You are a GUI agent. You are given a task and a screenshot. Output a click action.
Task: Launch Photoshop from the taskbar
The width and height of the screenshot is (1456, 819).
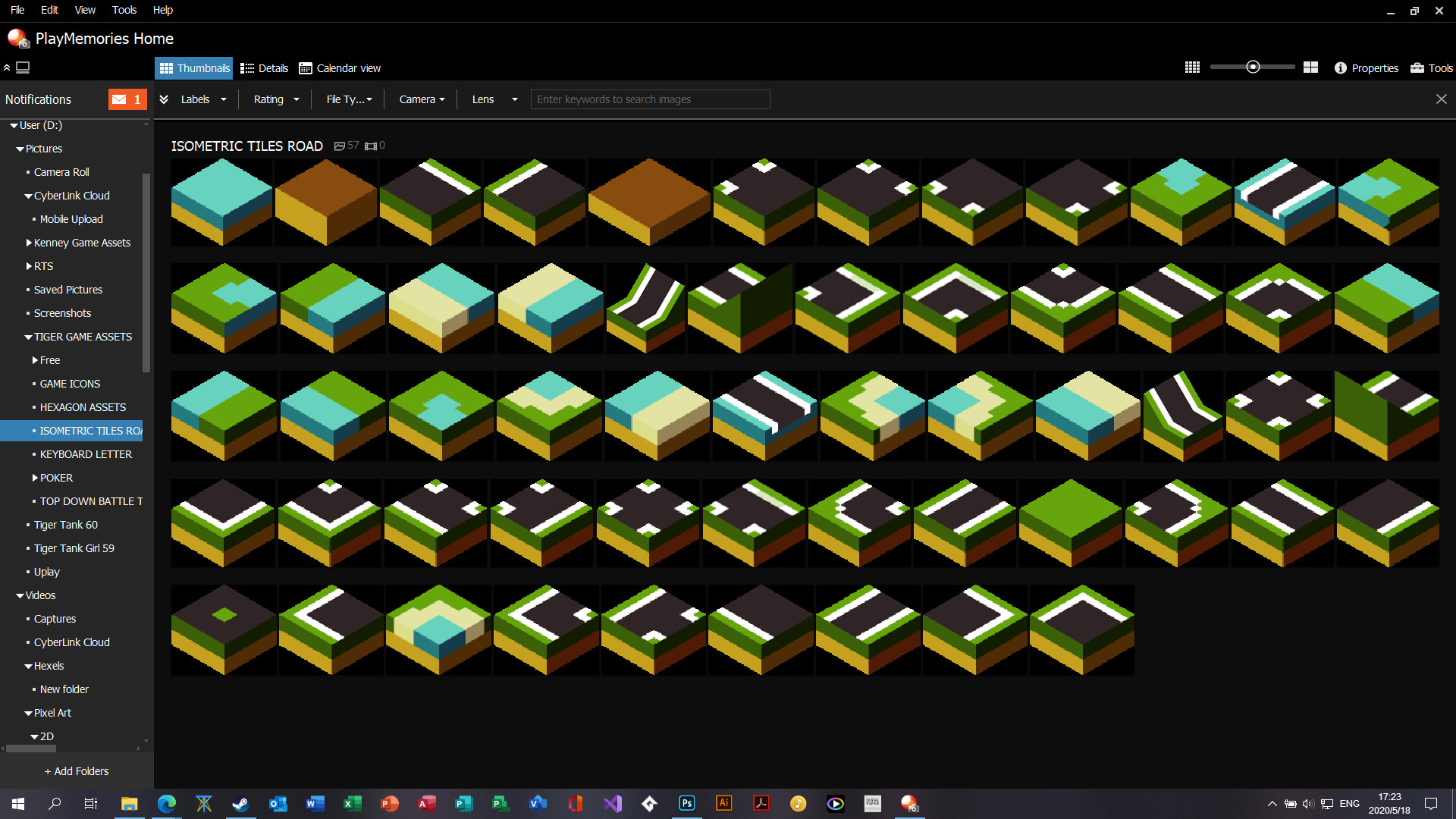(x=686, y=803)
